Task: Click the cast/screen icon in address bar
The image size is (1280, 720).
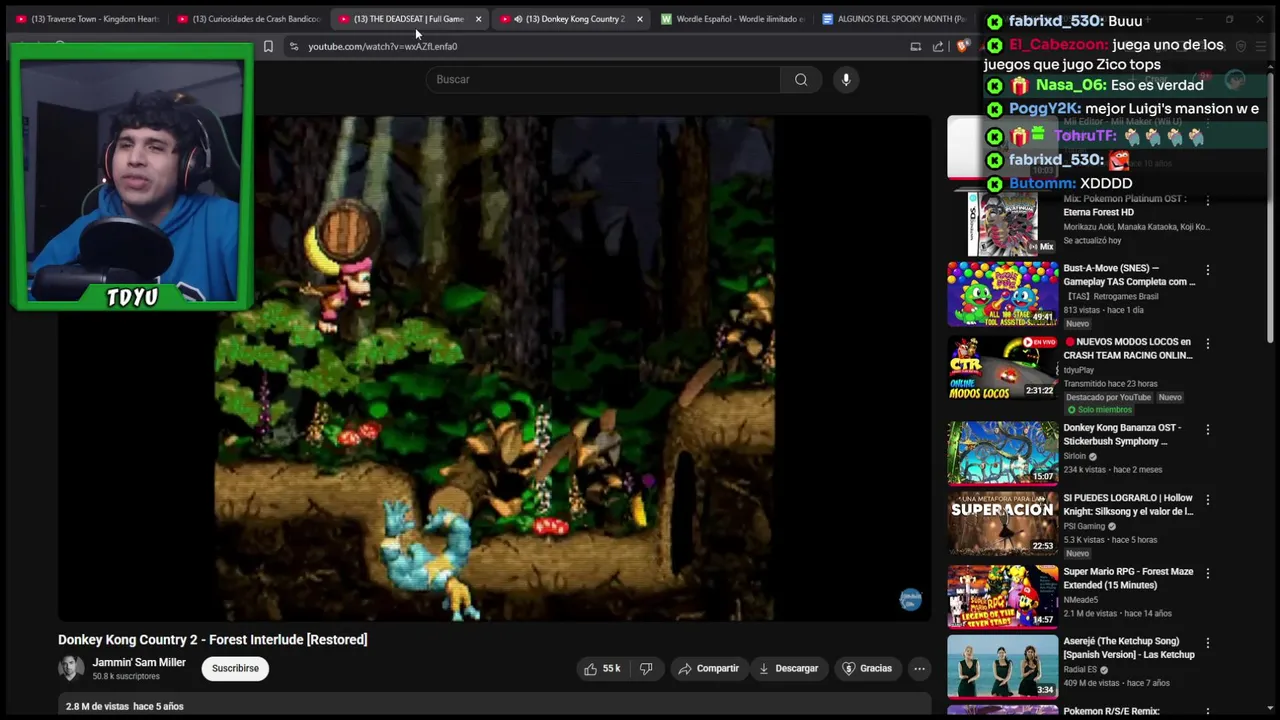Action: pos(915,46)
